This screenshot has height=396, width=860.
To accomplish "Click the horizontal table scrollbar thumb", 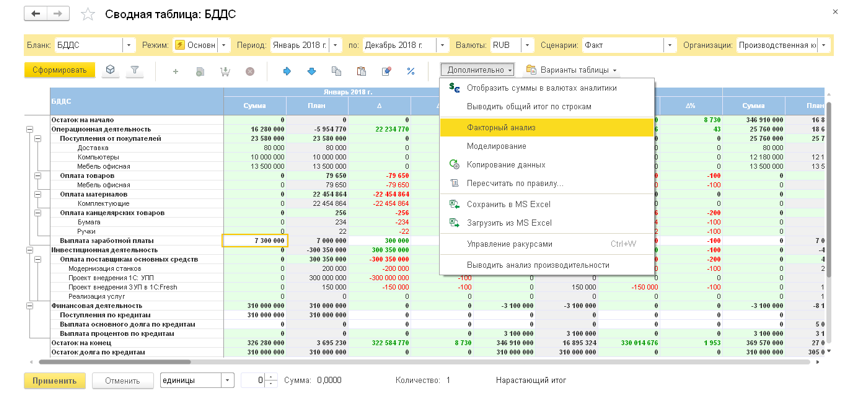I will point(115,362).
